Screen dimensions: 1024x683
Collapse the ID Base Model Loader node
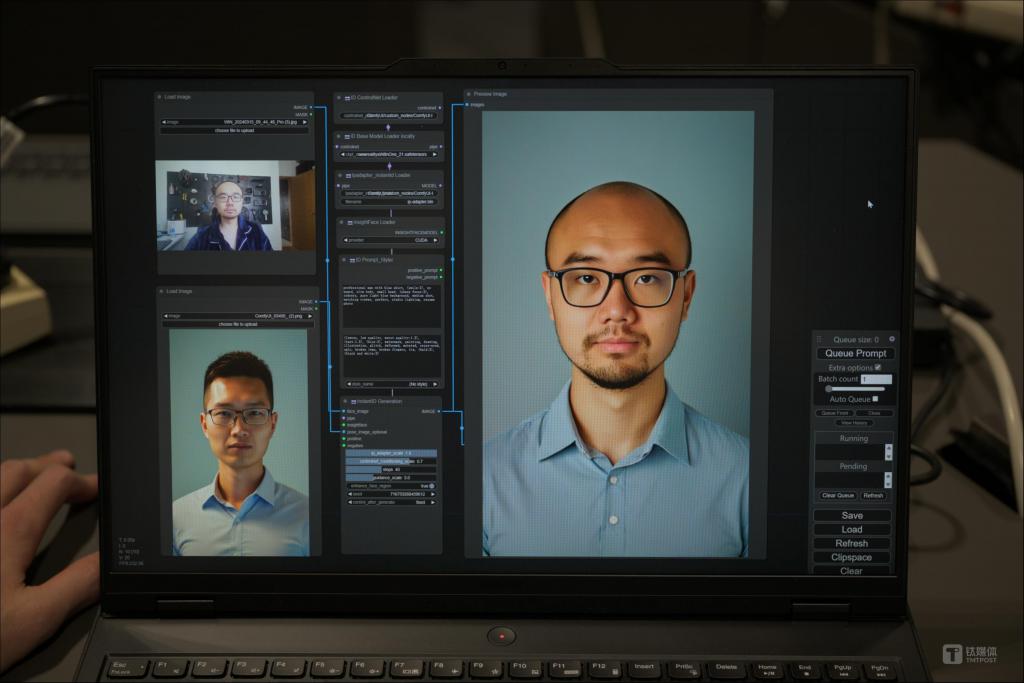pyautogui.click(x=338, y=136)
